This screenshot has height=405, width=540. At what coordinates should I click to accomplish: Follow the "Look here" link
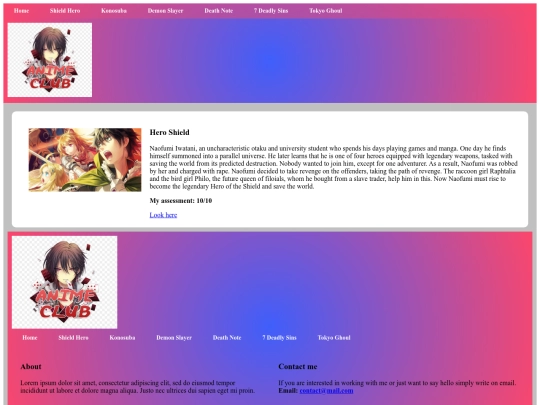click(x=163, y=215)
